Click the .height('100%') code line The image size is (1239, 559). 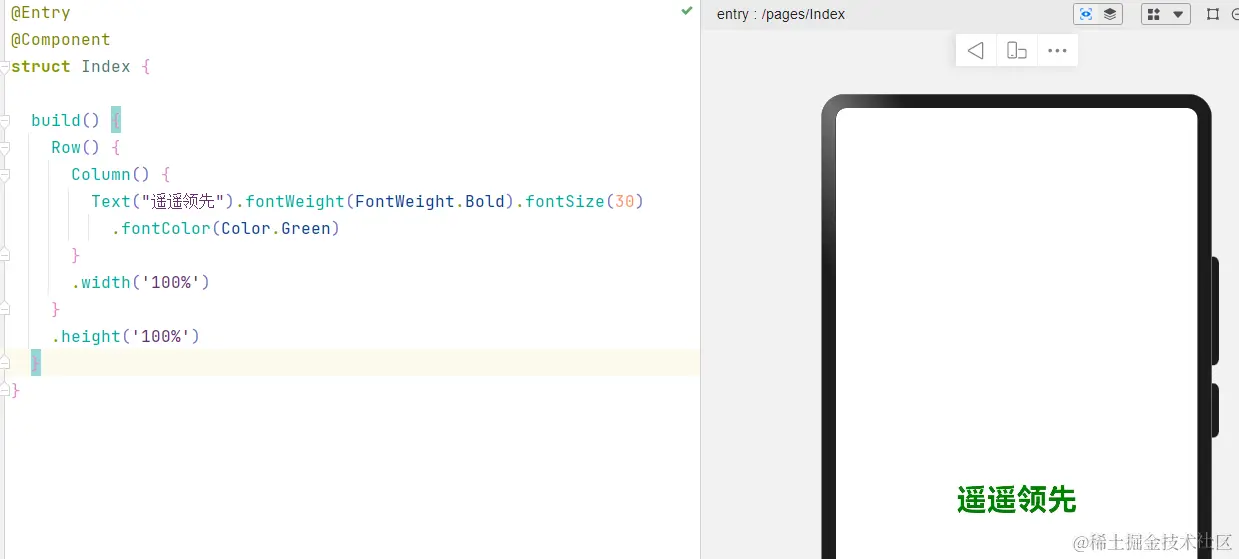[126, 337]
